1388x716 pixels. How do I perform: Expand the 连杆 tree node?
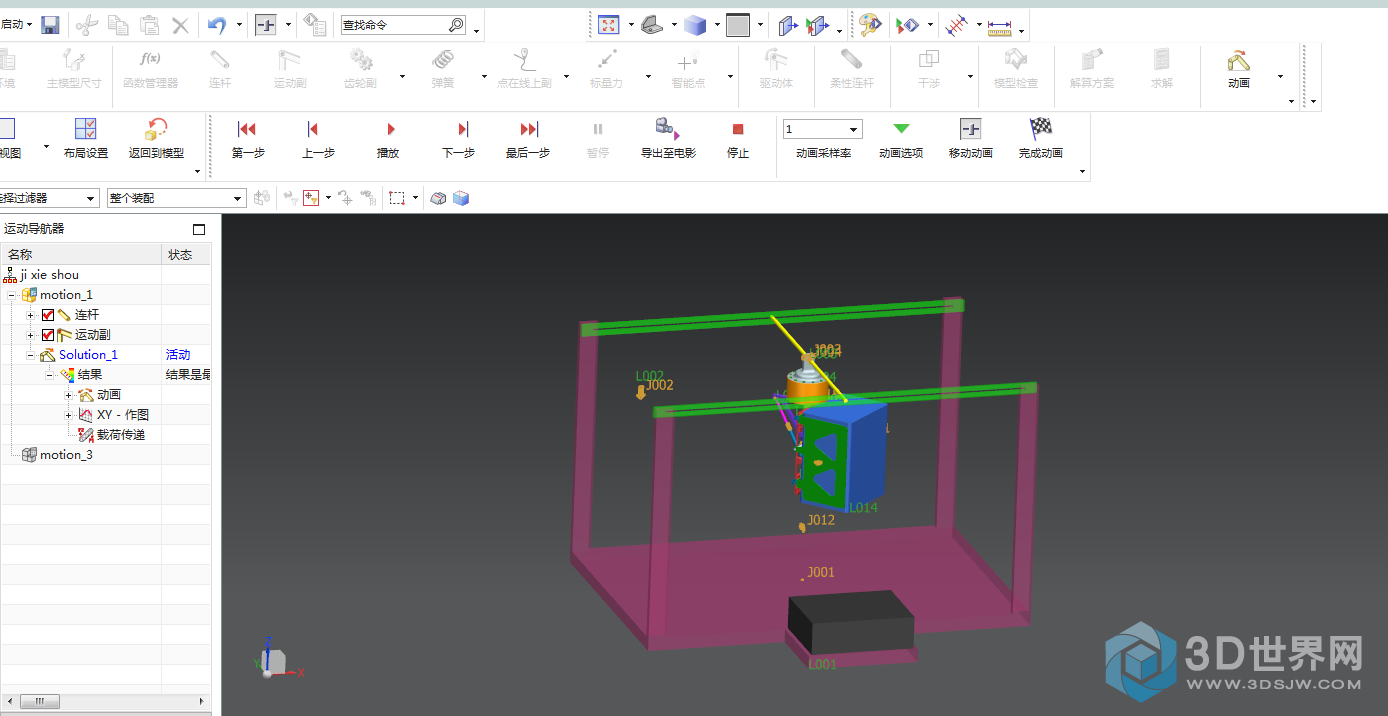click(31, 315)
